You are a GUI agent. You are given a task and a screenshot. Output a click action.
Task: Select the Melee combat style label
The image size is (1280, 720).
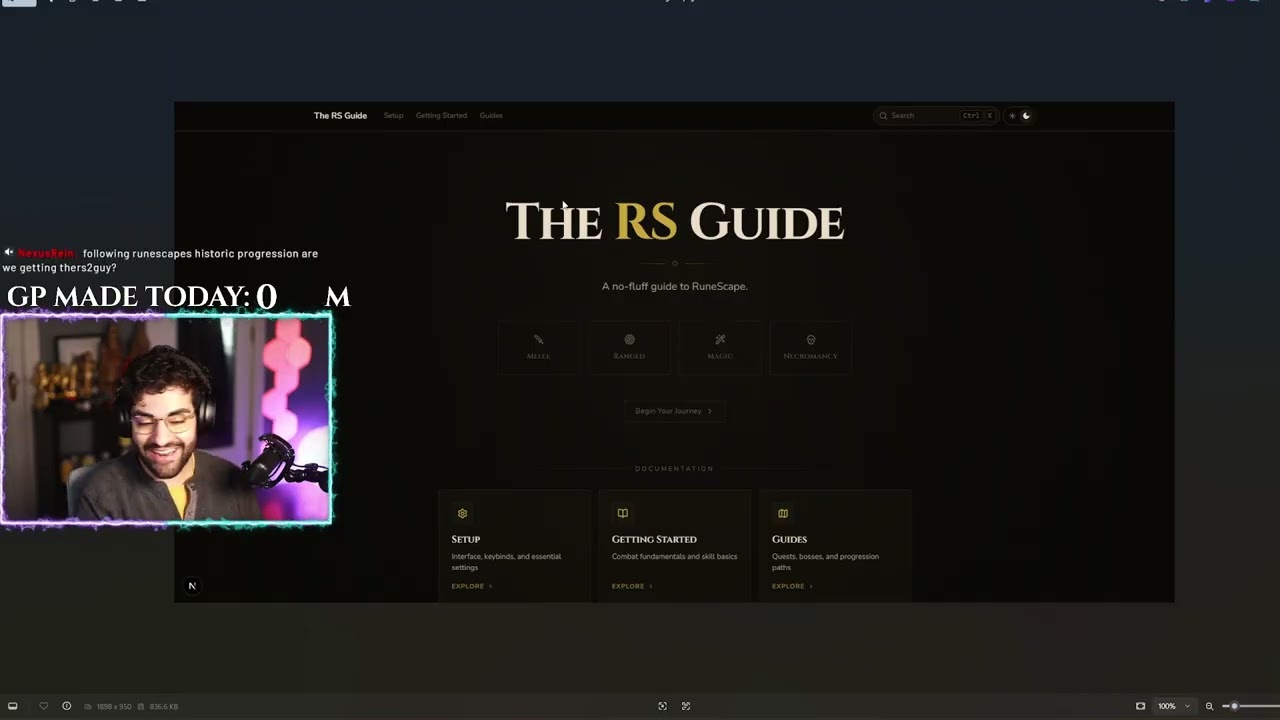coord(538,356)
